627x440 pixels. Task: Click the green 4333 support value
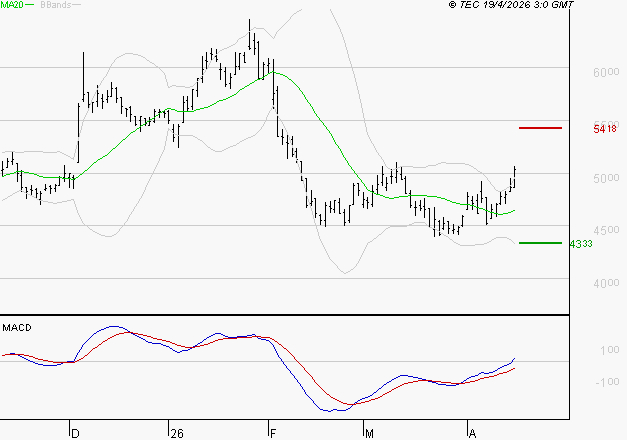[x=581, y=244]
